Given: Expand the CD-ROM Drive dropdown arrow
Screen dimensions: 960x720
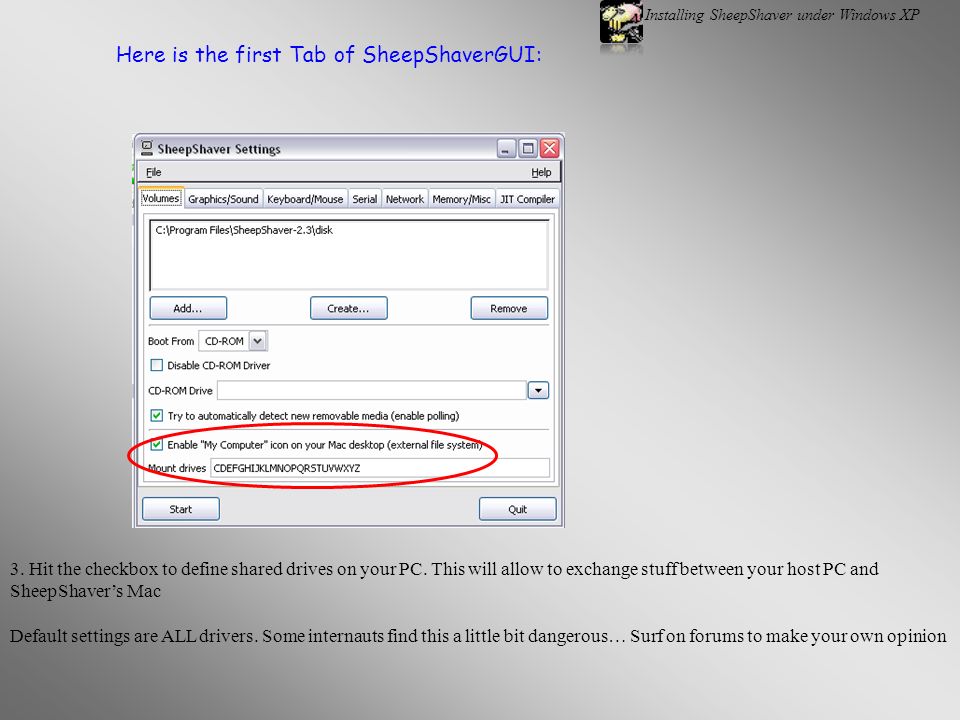Looking at the screenshot, I should pyautogui.click(x=538, y=391).
